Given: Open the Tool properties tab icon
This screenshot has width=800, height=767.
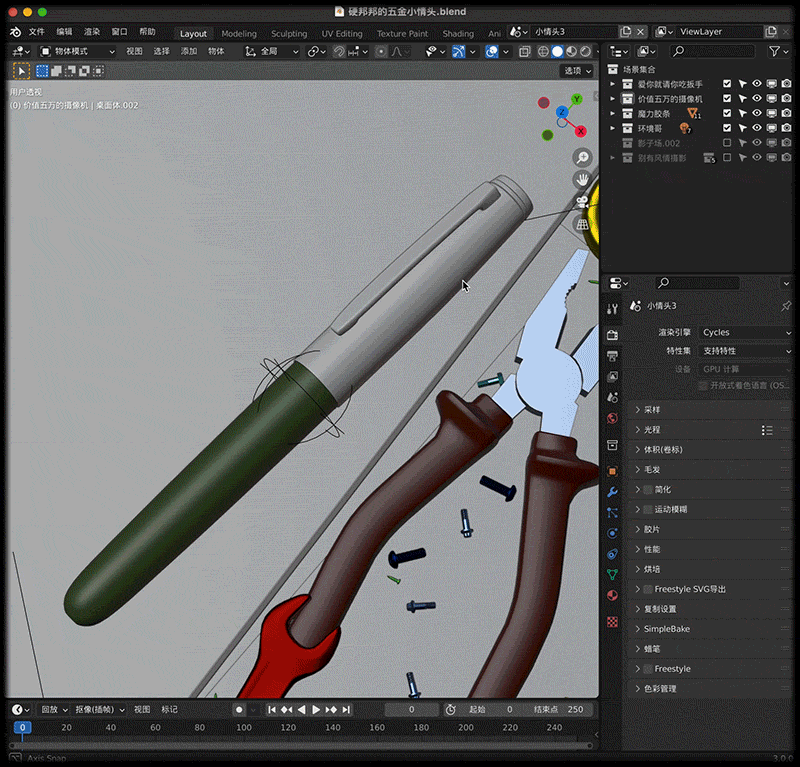Looking at the screenshot, I should (x=613, y=309).
